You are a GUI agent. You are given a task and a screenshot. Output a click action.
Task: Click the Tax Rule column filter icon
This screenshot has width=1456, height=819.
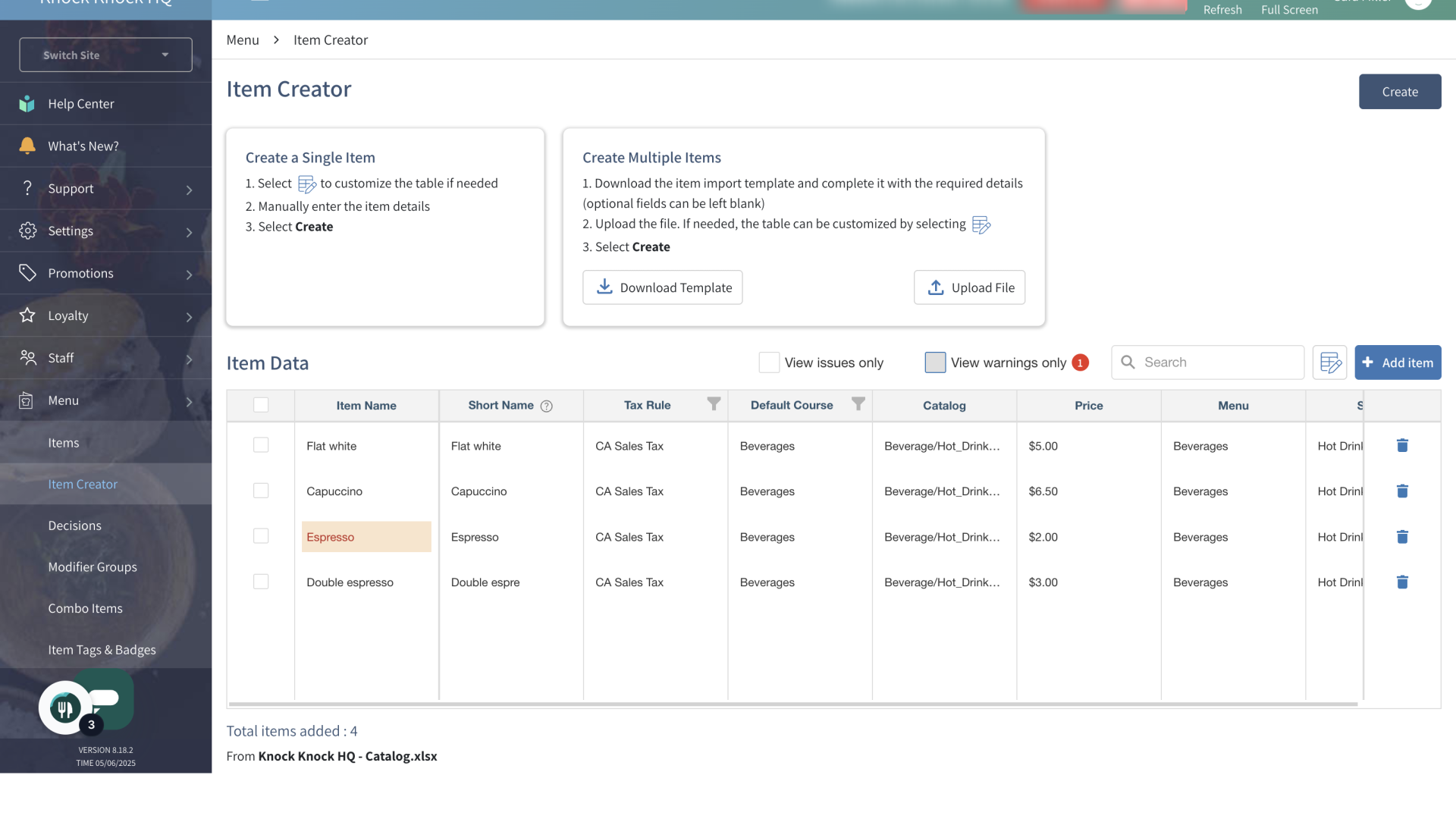[714, 404]
